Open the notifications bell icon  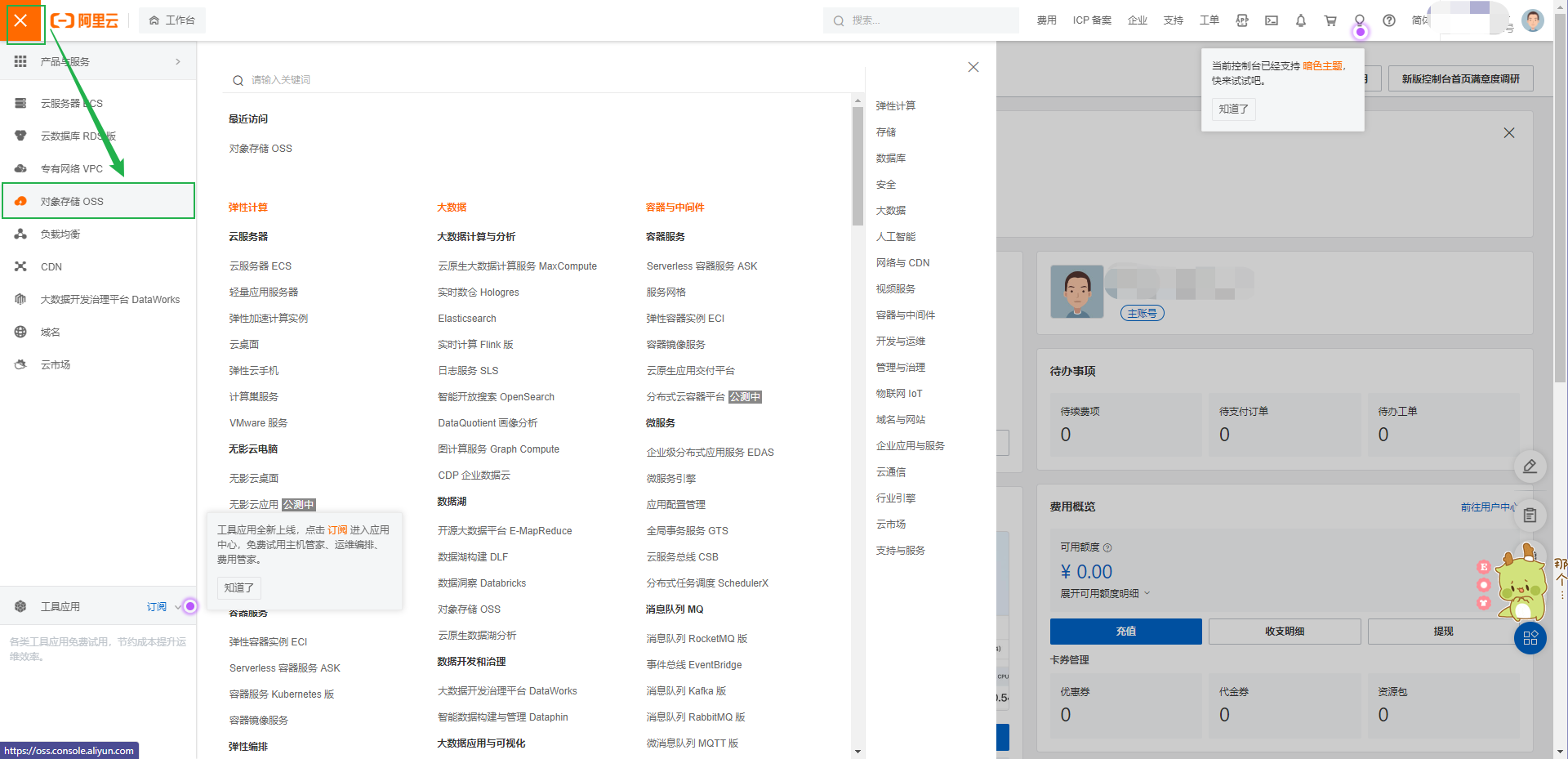pos(1300,20)
